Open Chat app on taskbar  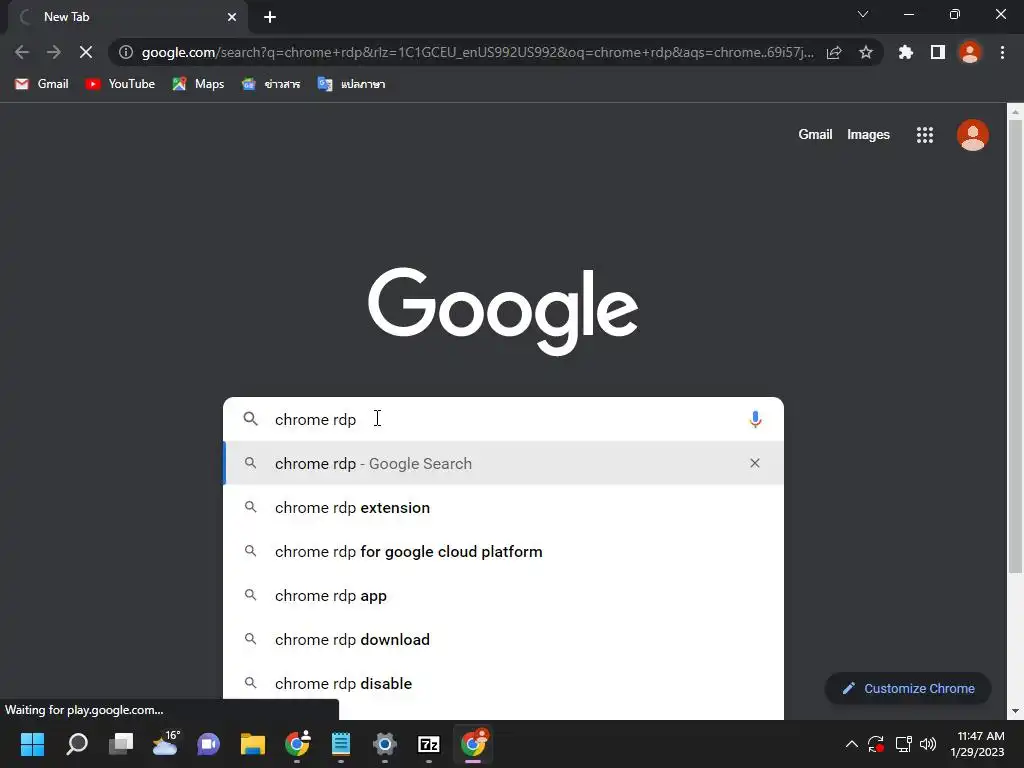click(208, 744)
